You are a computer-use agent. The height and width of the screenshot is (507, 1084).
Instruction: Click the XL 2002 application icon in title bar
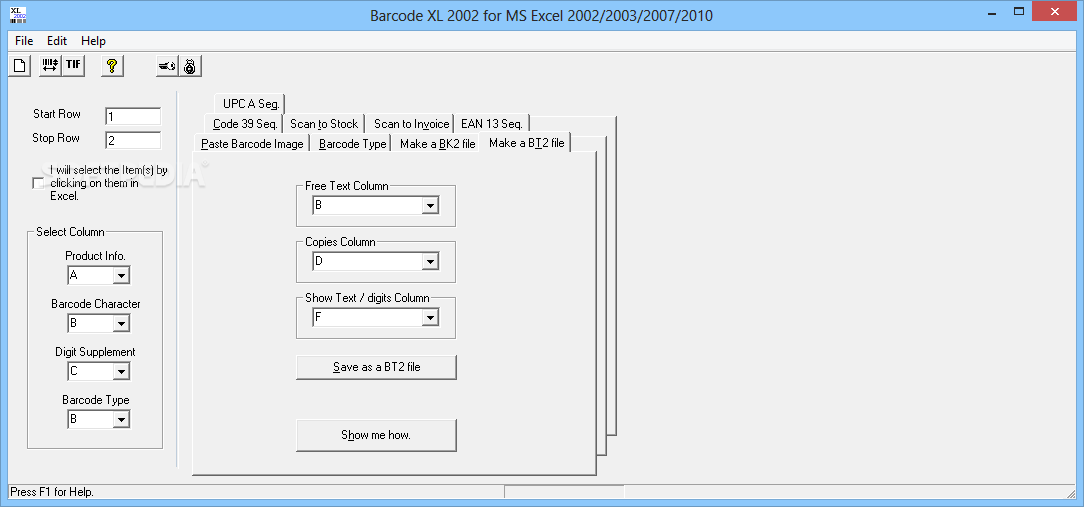[19, 12]
